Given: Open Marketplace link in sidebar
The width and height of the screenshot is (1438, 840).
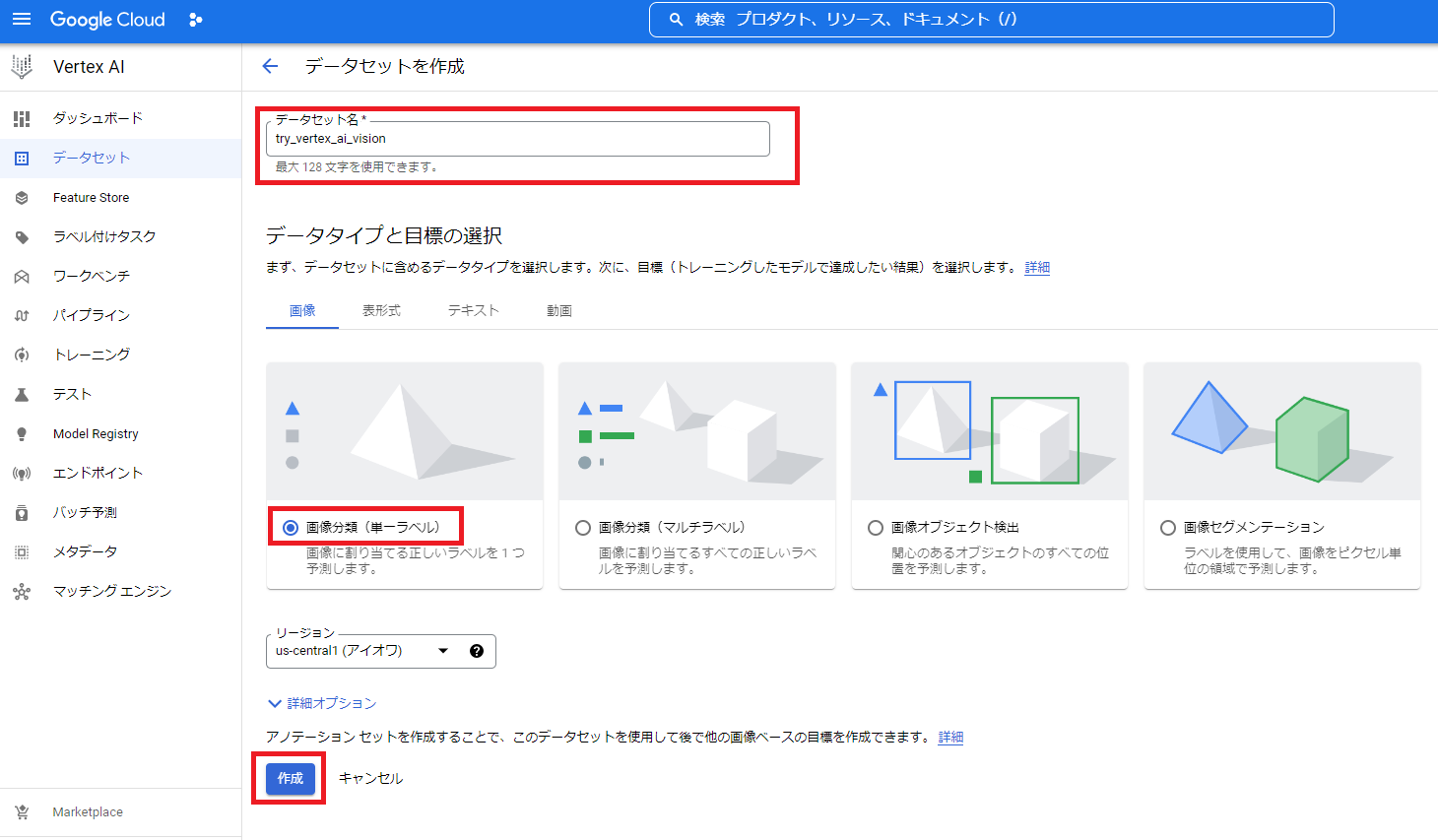Looking at the screenshot, I should (x=88, y=812).
